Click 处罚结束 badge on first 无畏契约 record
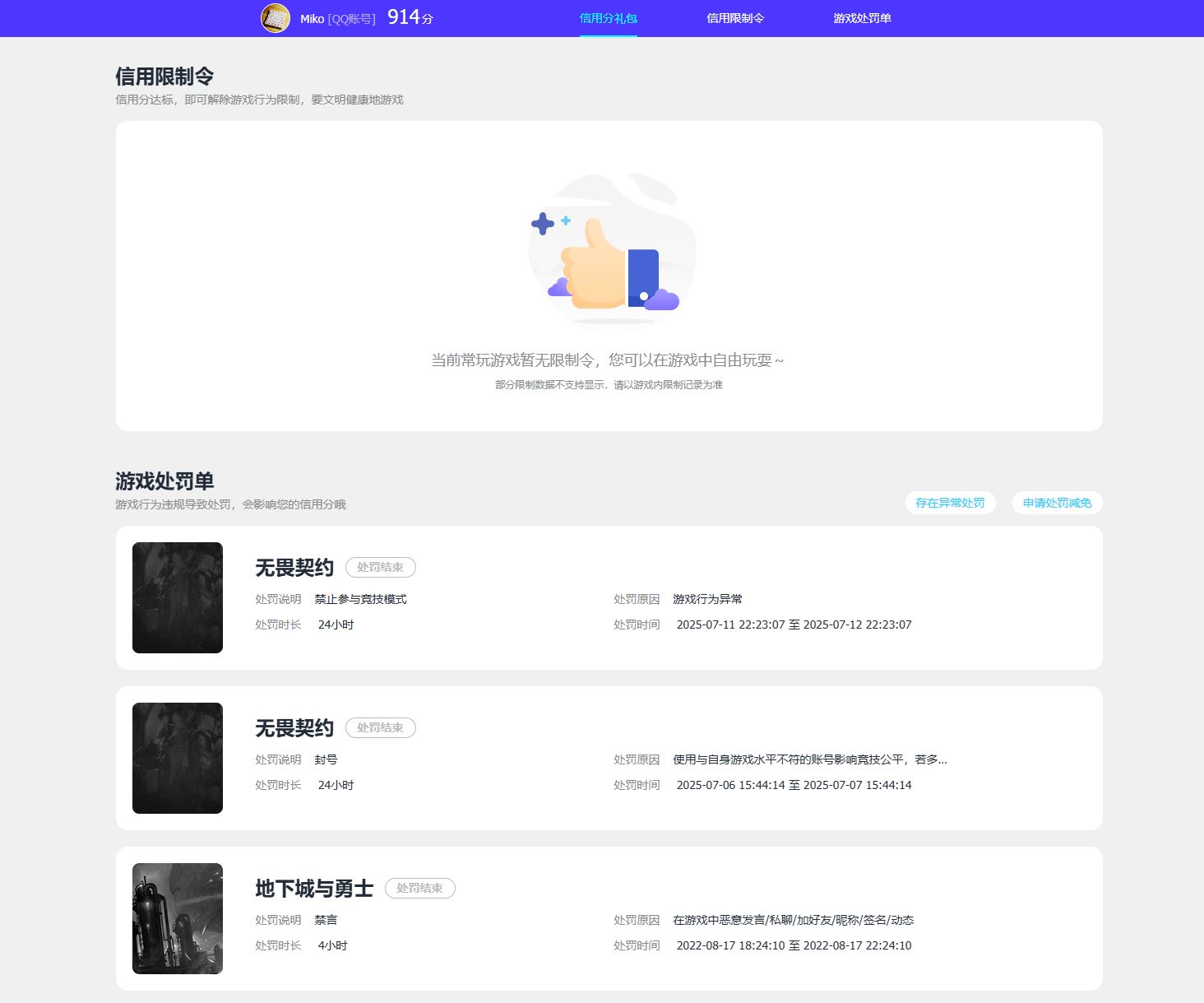 coord(380,567)
